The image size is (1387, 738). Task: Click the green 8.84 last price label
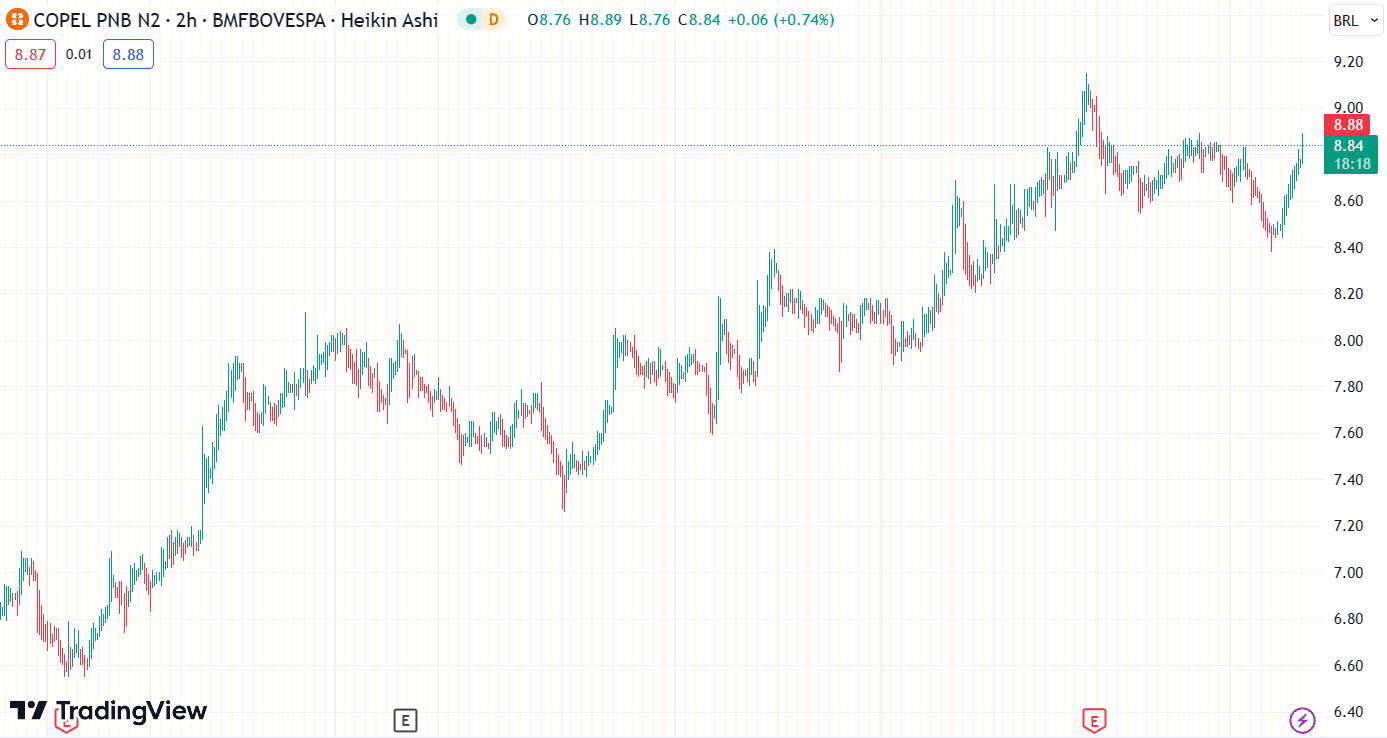click(x=1350, y=146)
